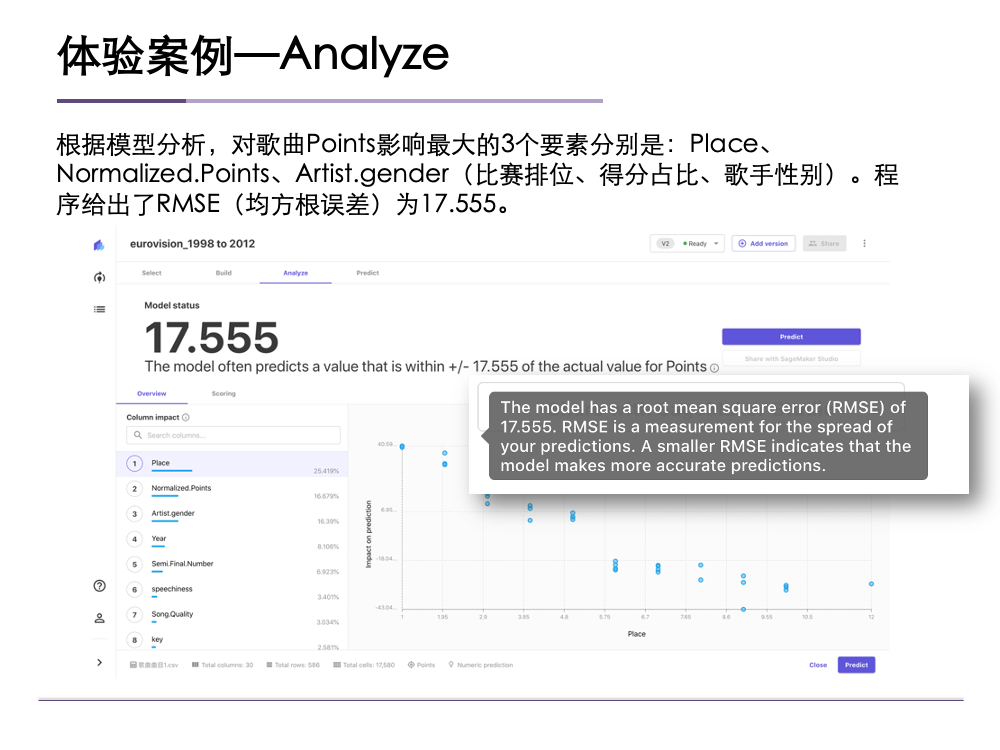The width and height of the screenshot is (1000, 750).
Task: Click inside the Search columns field
Action: (235, 434)
